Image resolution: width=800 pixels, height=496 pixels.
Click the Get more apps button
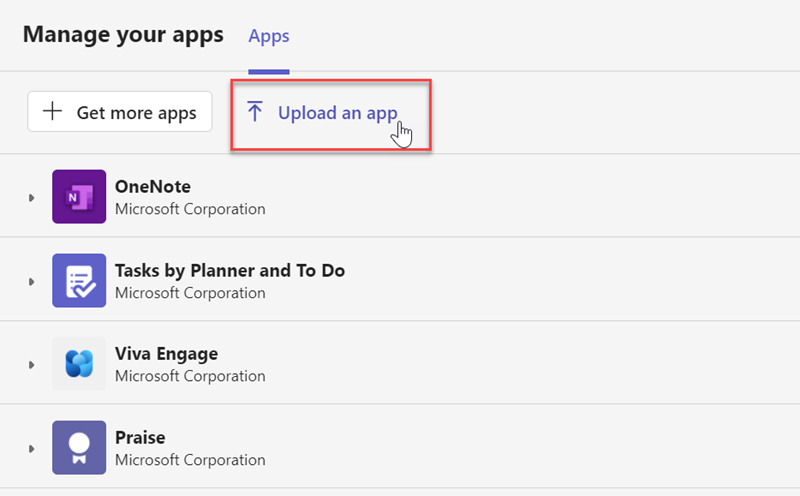tap(120, 111)
